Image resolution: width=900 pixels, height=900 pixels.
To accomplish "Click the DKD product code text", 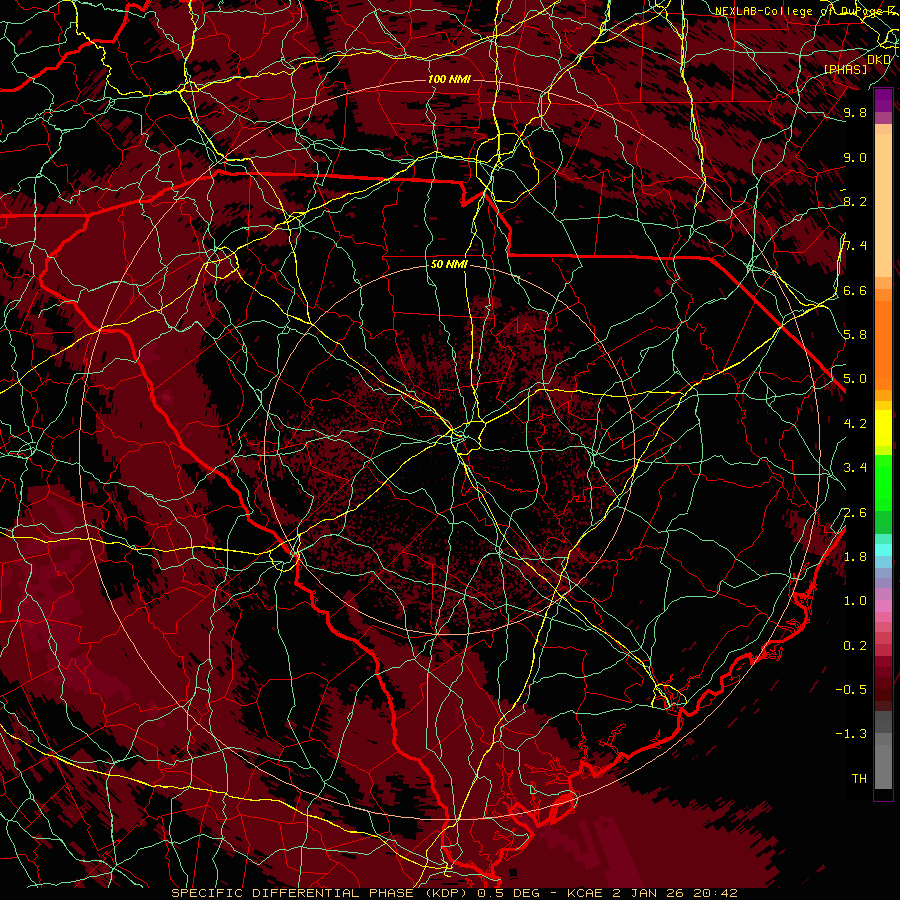I will [x=879, y=60].
